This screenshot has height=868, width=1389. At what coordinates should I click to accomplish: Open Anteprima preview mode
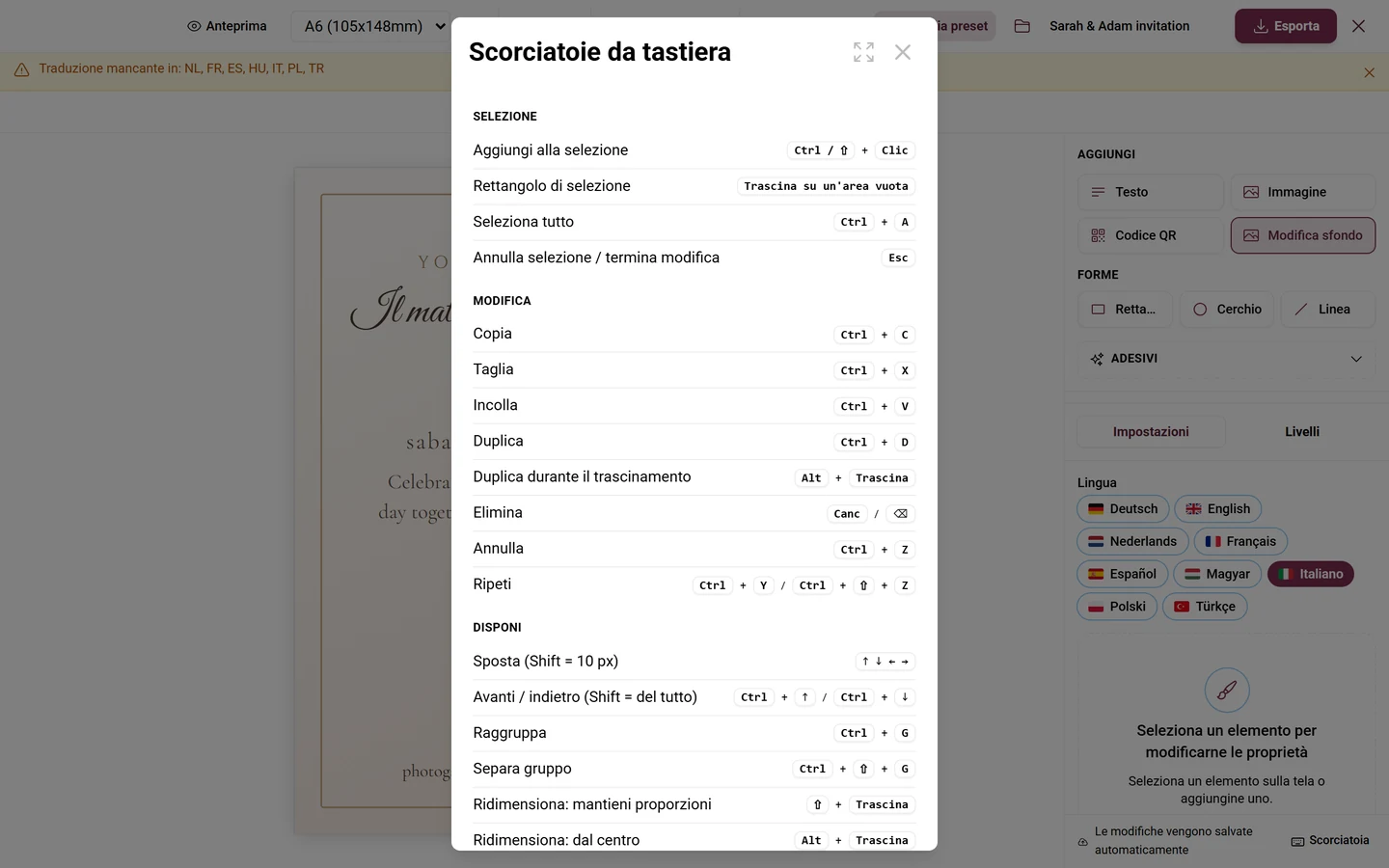227,26
